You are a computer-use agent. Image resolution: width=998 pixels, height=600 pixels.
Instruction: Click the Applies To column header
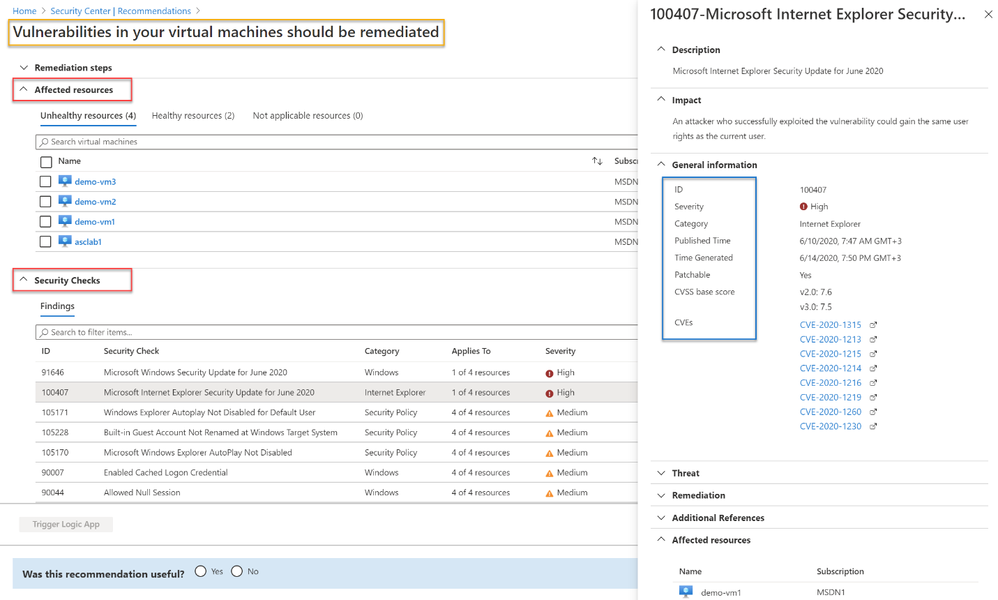coord(471,351)
